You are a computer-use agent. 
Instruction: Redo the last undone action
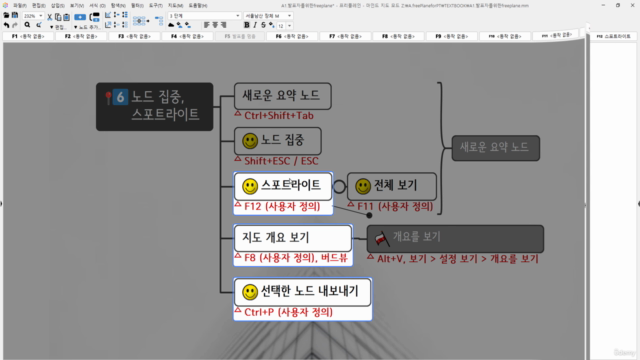point(15,25)
